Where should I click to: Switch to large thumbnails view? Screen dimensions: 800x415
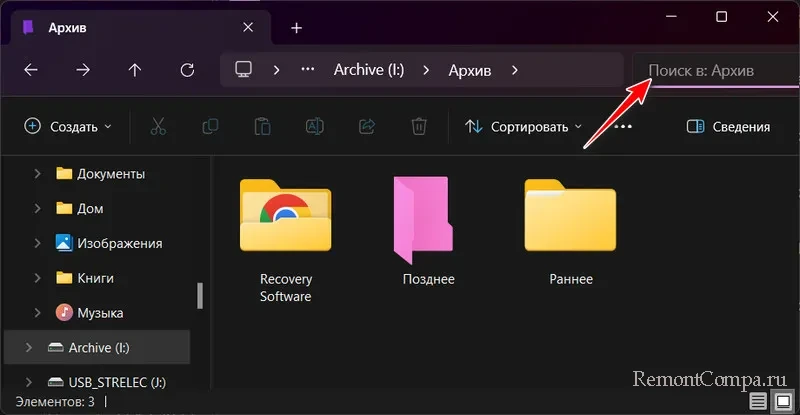coord(782,402)
